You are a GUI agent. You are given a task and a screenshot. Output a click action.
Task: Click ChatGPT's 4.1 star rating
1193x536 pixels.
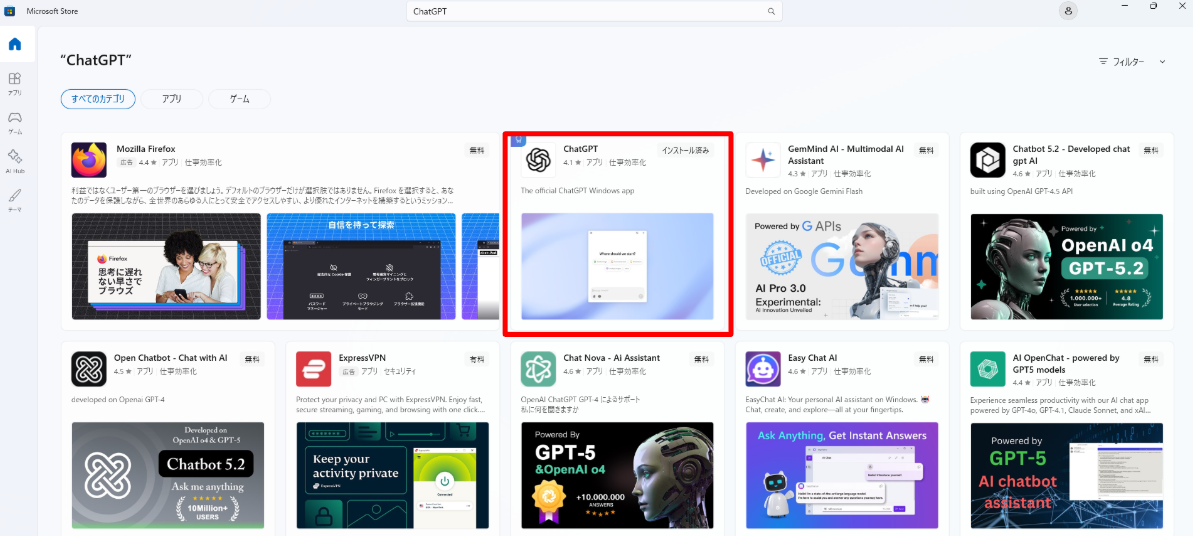(572, 163)
